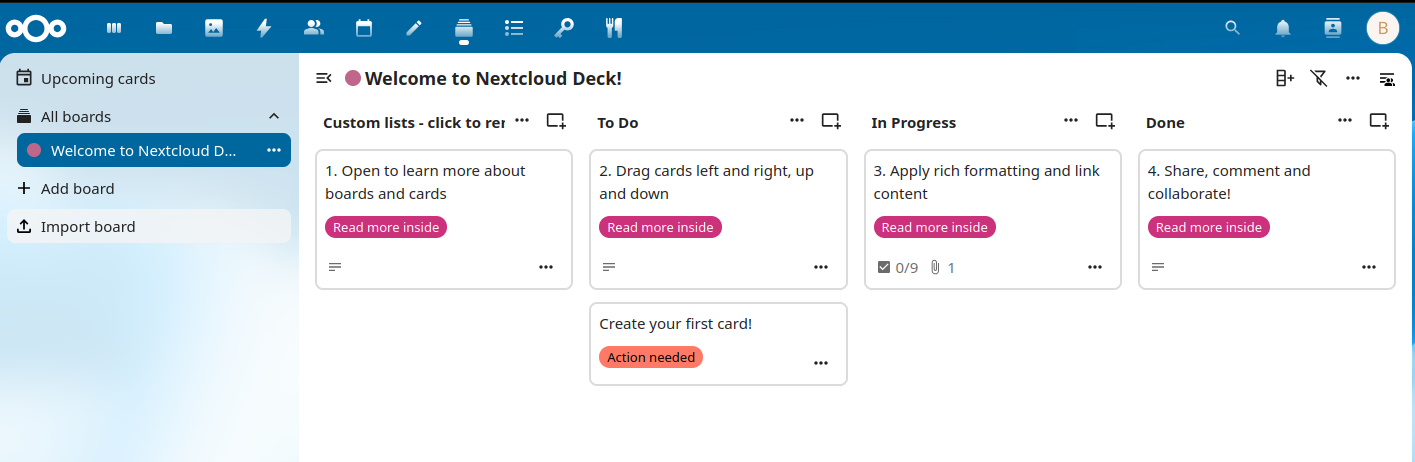Open To Do list actions menu
Screen dimensions: 1415x462
[x=797, y=121]
